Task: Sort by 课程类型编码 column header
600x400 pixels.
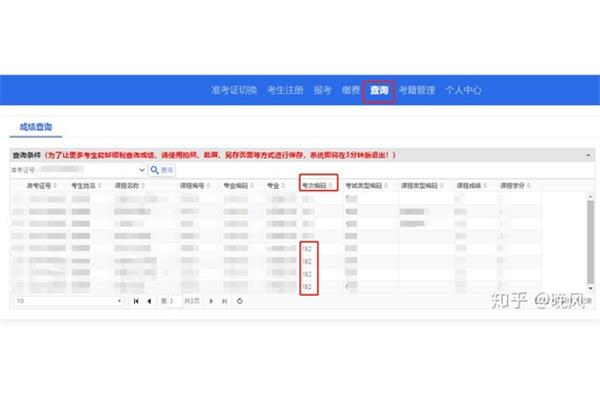Action: tap(422, 186)
